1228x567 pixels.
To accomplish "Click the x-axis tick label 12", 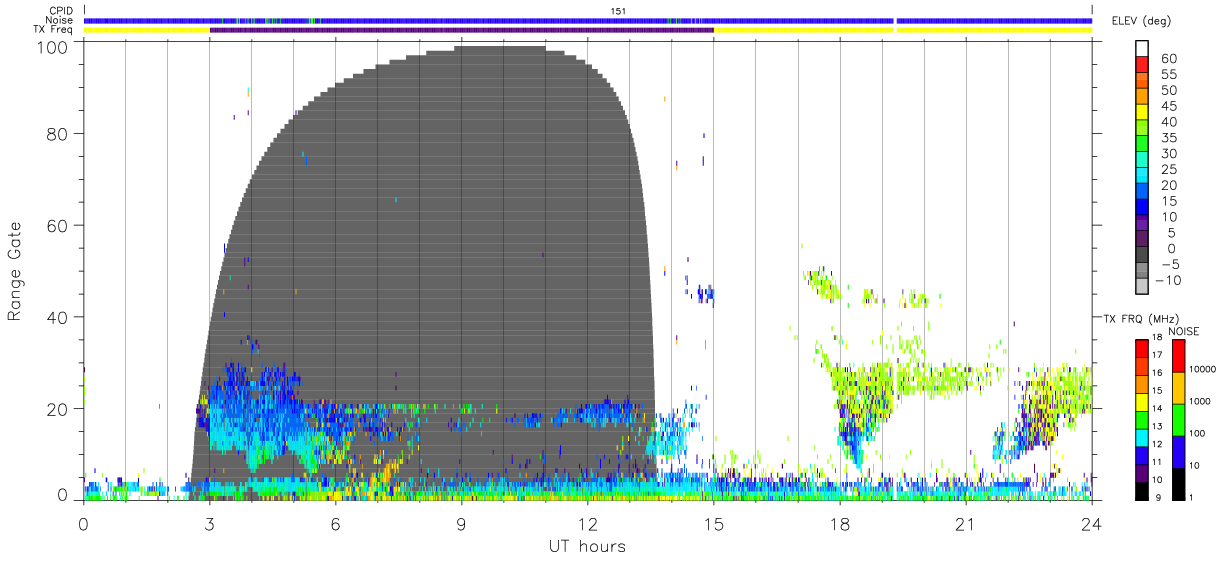I will coord(588,524).
